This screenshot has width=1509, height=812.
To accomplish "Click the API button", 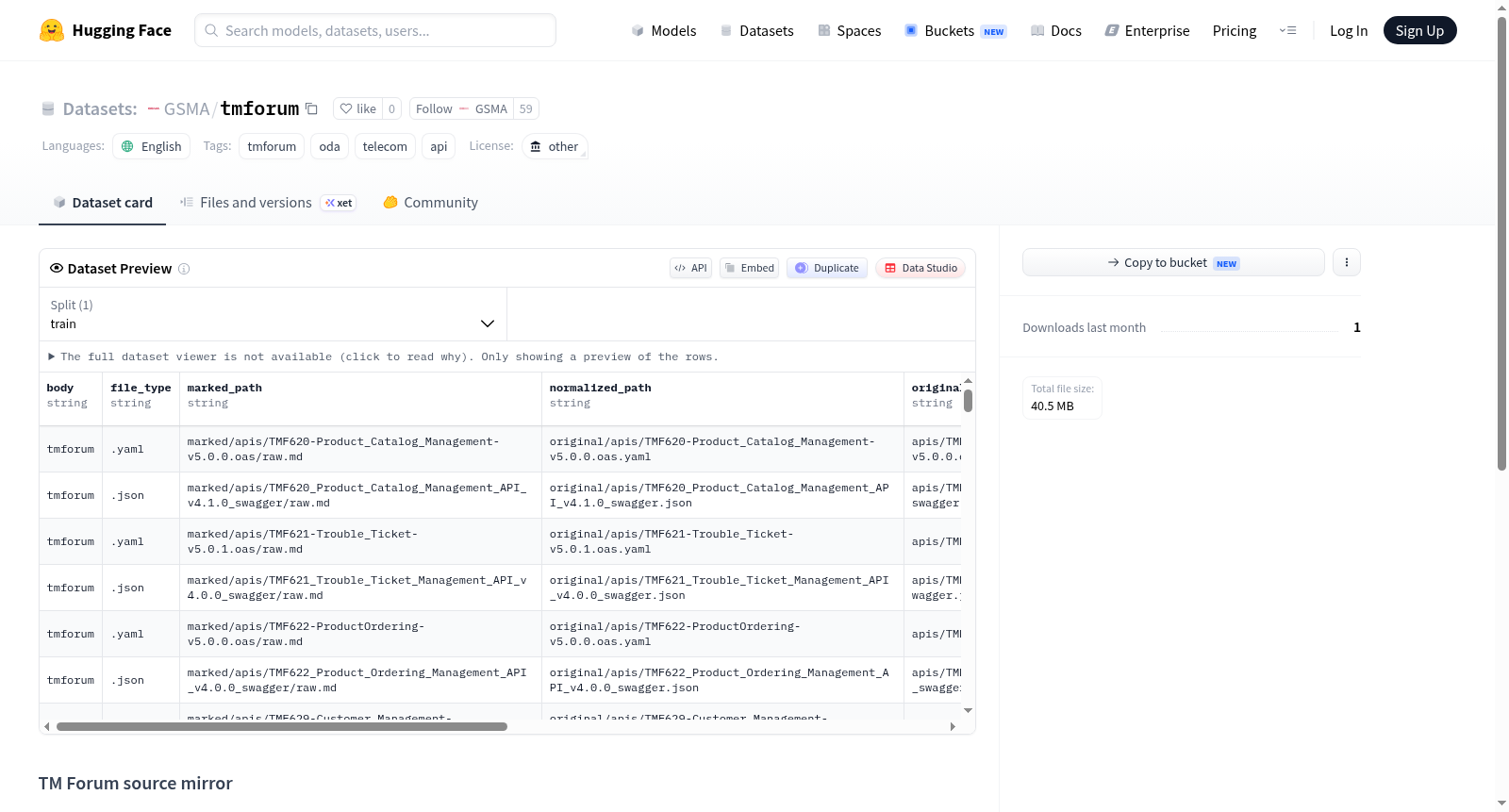I will click(x=690, y=268).
